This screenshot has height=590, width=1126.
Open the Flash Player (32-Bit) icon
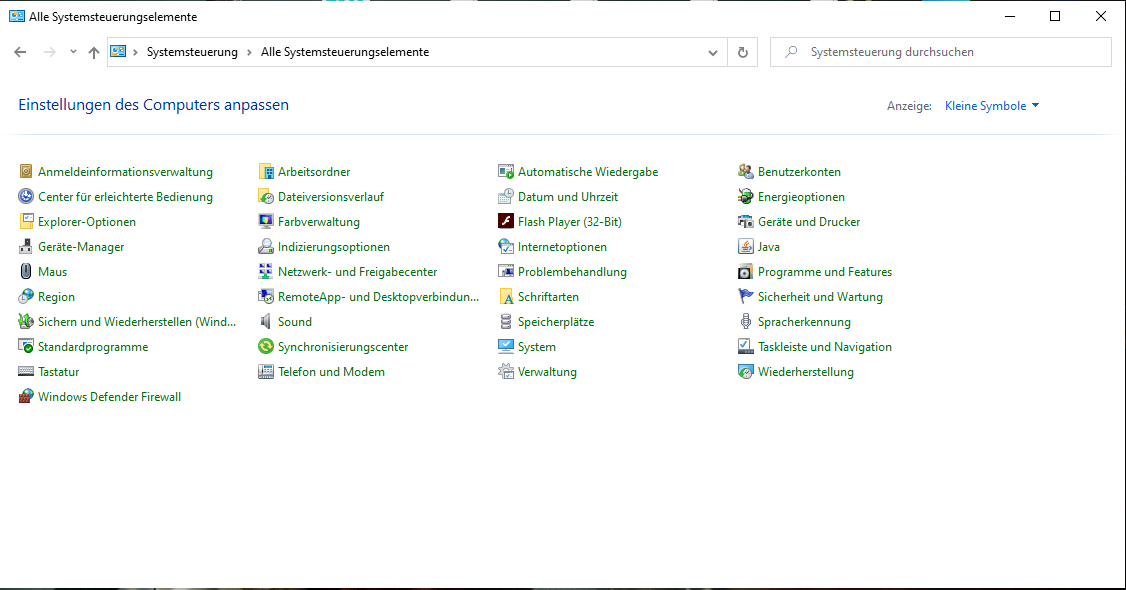(x=506, y=222)
